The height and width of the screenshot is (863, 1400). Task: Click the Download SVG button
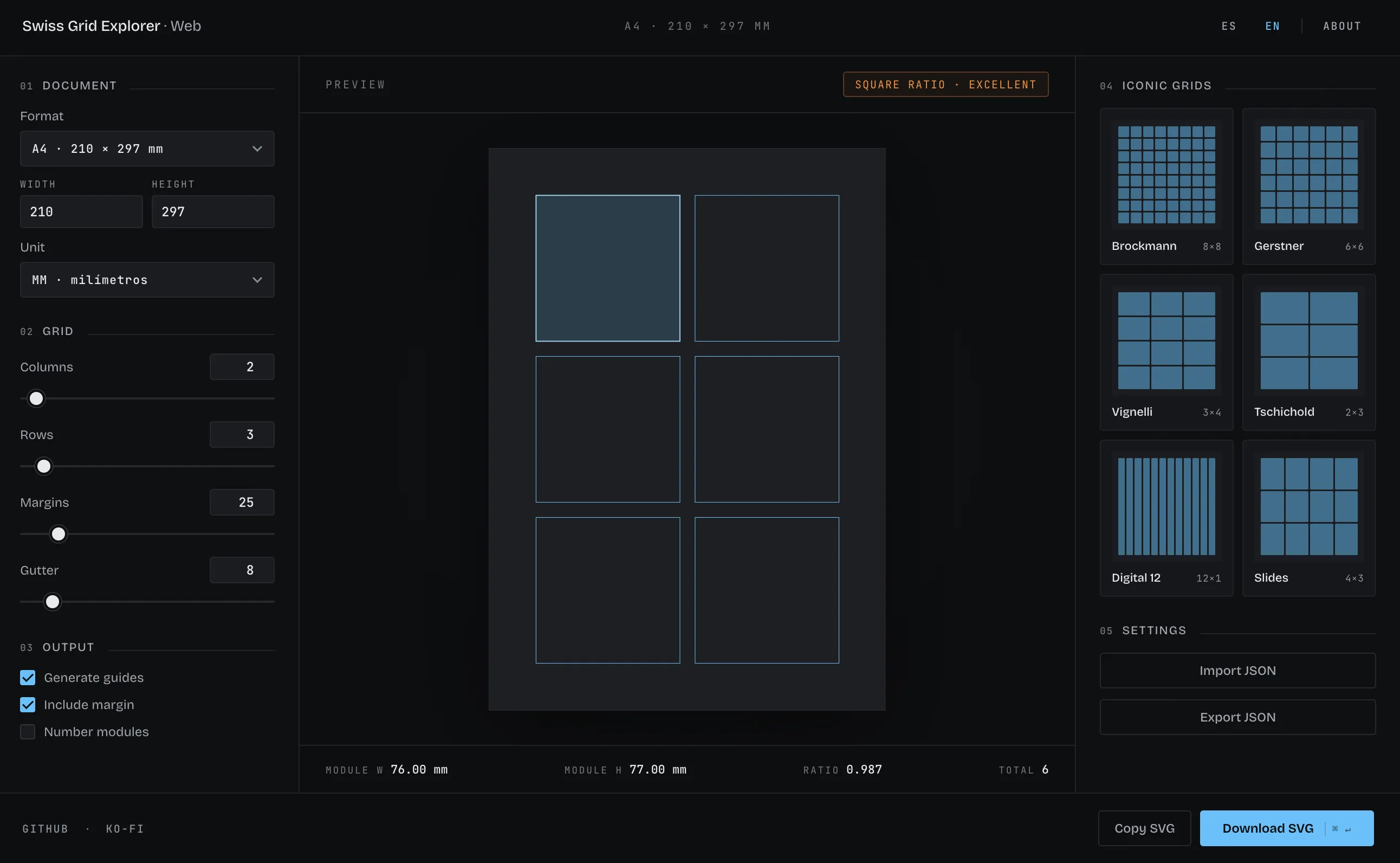point(1286,828)
